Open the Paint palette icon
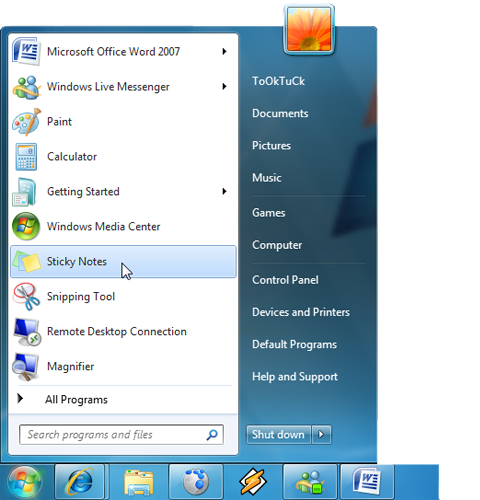 click(x=26, y=122)
